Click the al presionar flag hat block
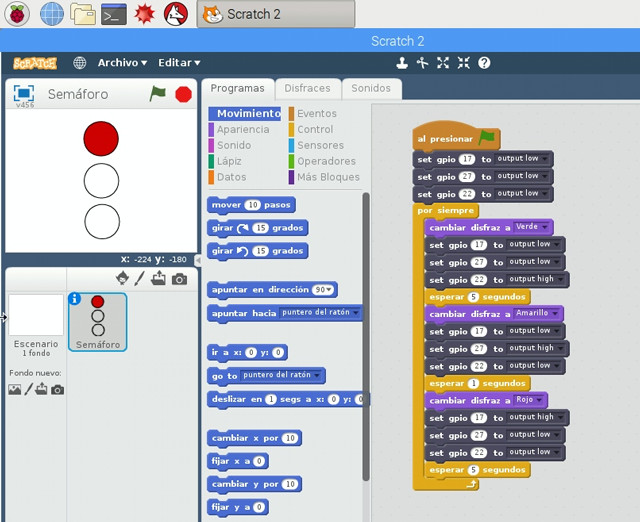 coord(456,137)
